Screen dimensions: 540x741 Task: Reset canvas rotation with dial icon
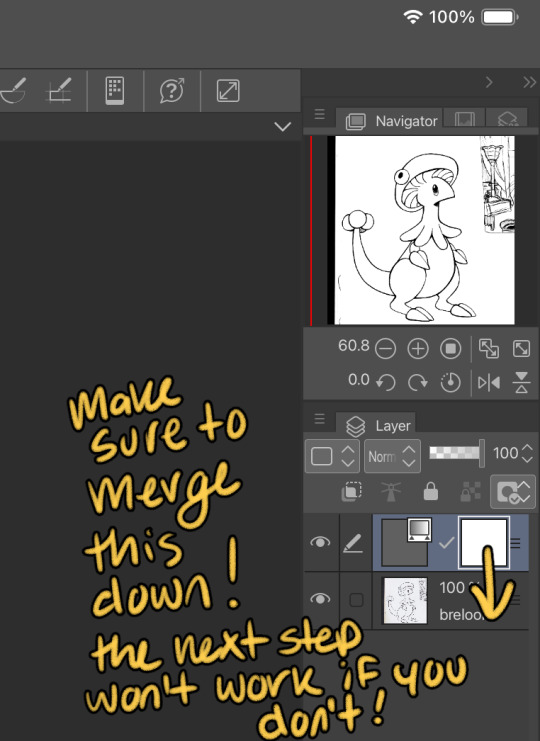tap(450, 382)
